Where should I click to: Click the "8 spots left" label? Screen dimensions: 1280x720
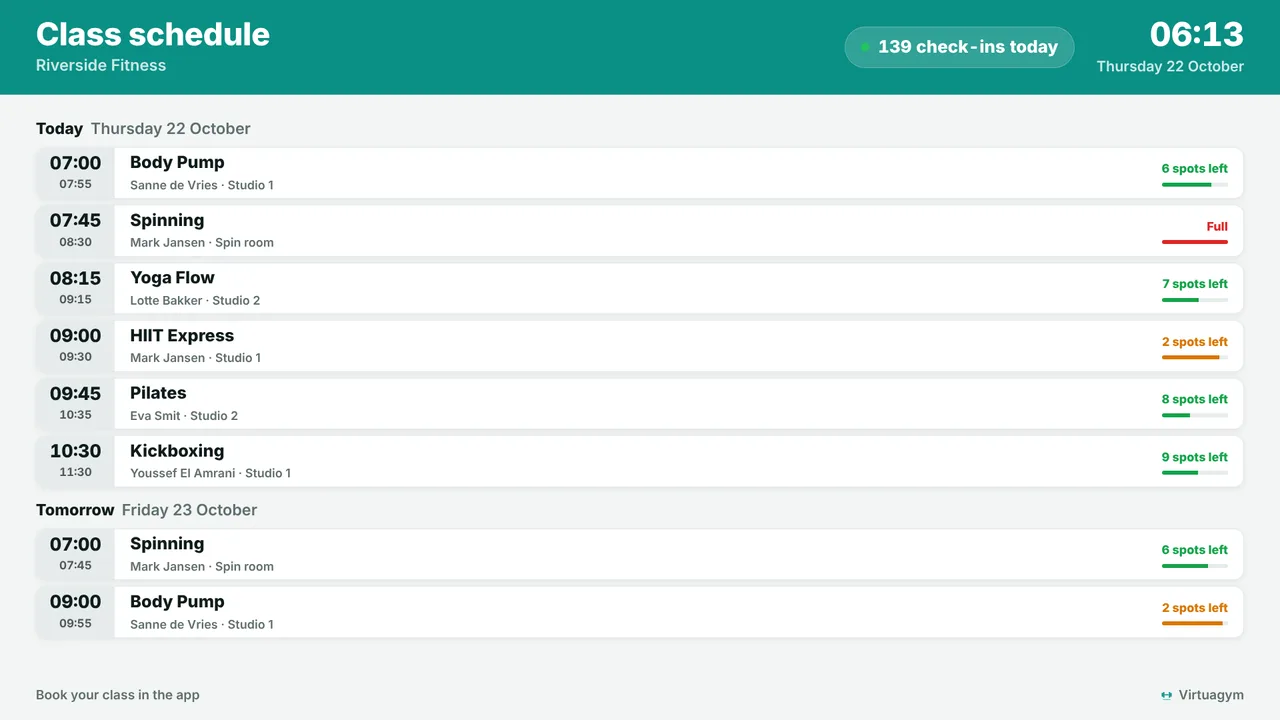click(1195, 400)
